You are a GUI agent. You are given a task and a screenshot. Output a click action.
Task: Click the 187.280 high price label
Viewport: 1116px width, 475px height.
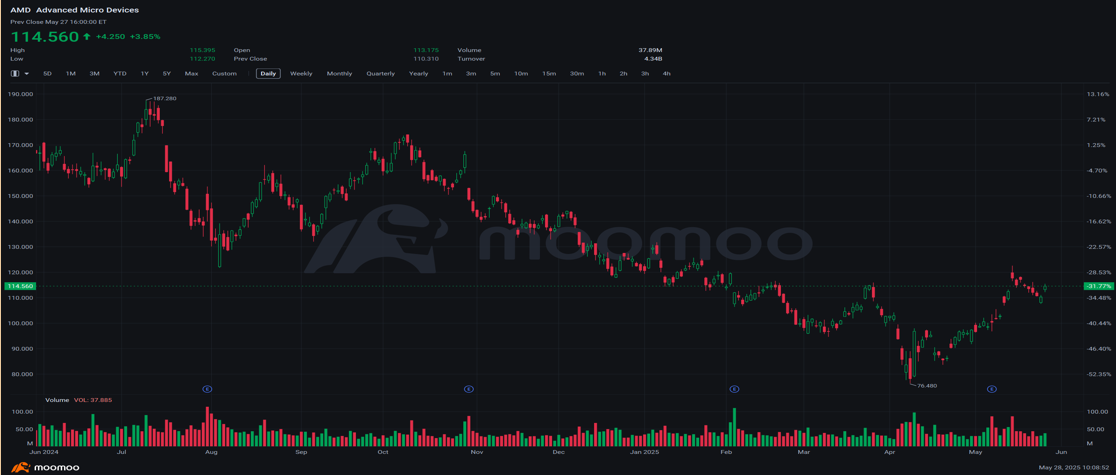(x=164, y=99)
